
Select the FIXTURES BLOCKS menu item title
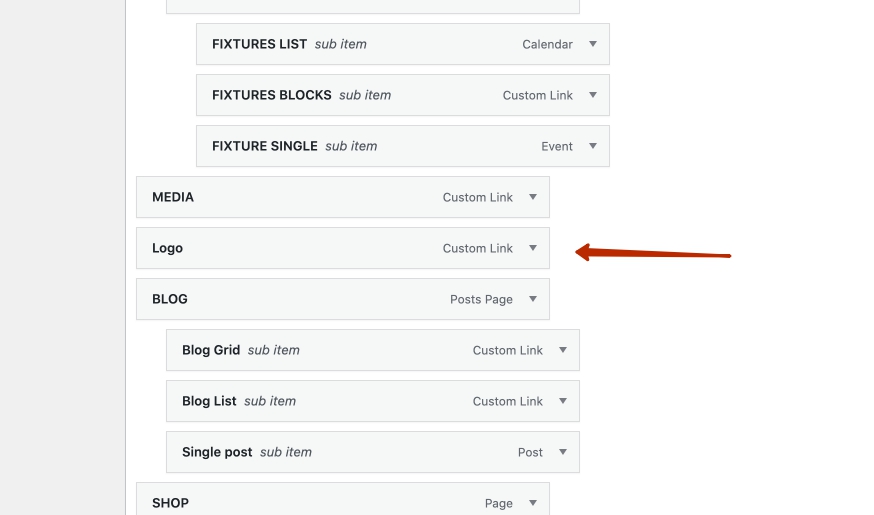[271, 95]
